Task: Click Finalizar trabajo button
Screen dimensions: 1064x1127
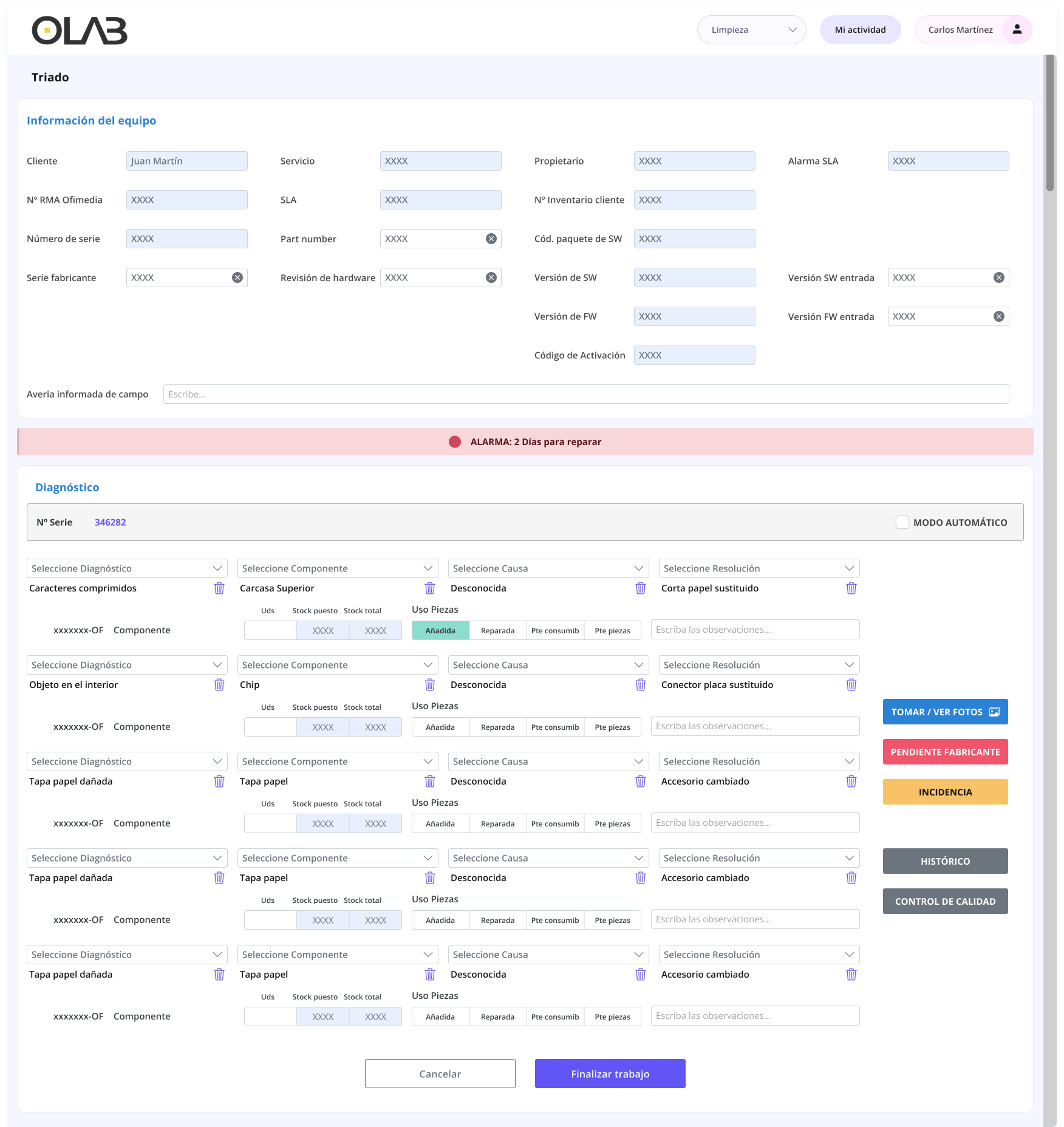Action: point(610,1074)
